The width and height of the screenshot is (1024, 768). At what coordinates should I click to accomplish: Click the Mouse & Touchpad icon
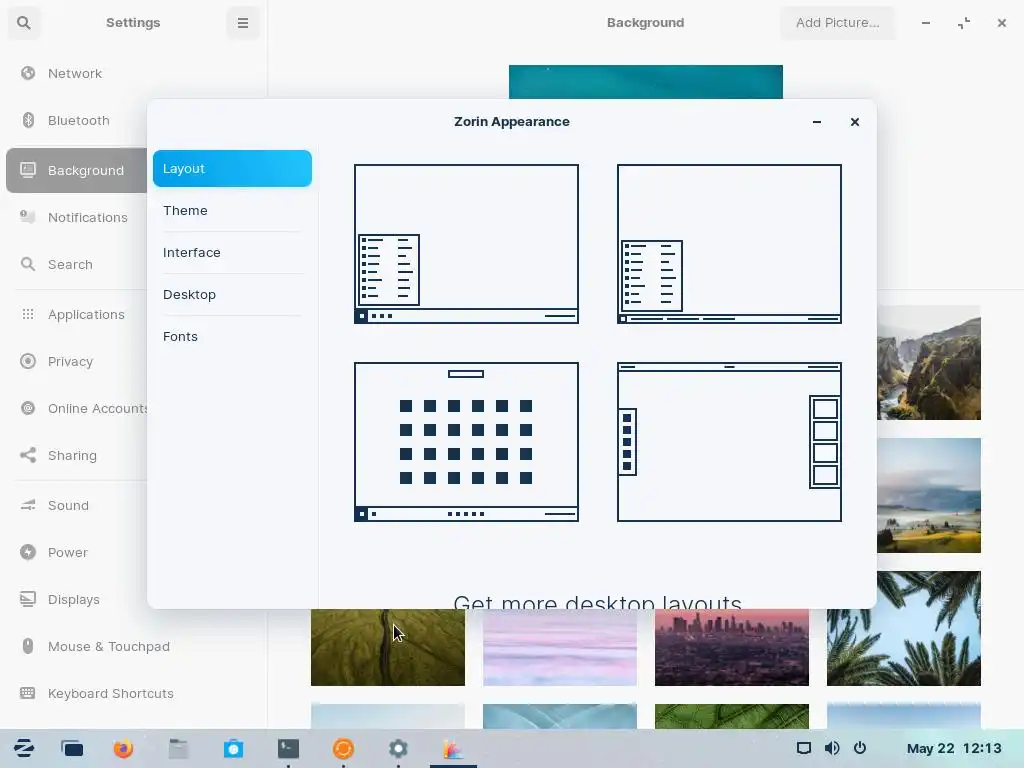tap(28, 646)
